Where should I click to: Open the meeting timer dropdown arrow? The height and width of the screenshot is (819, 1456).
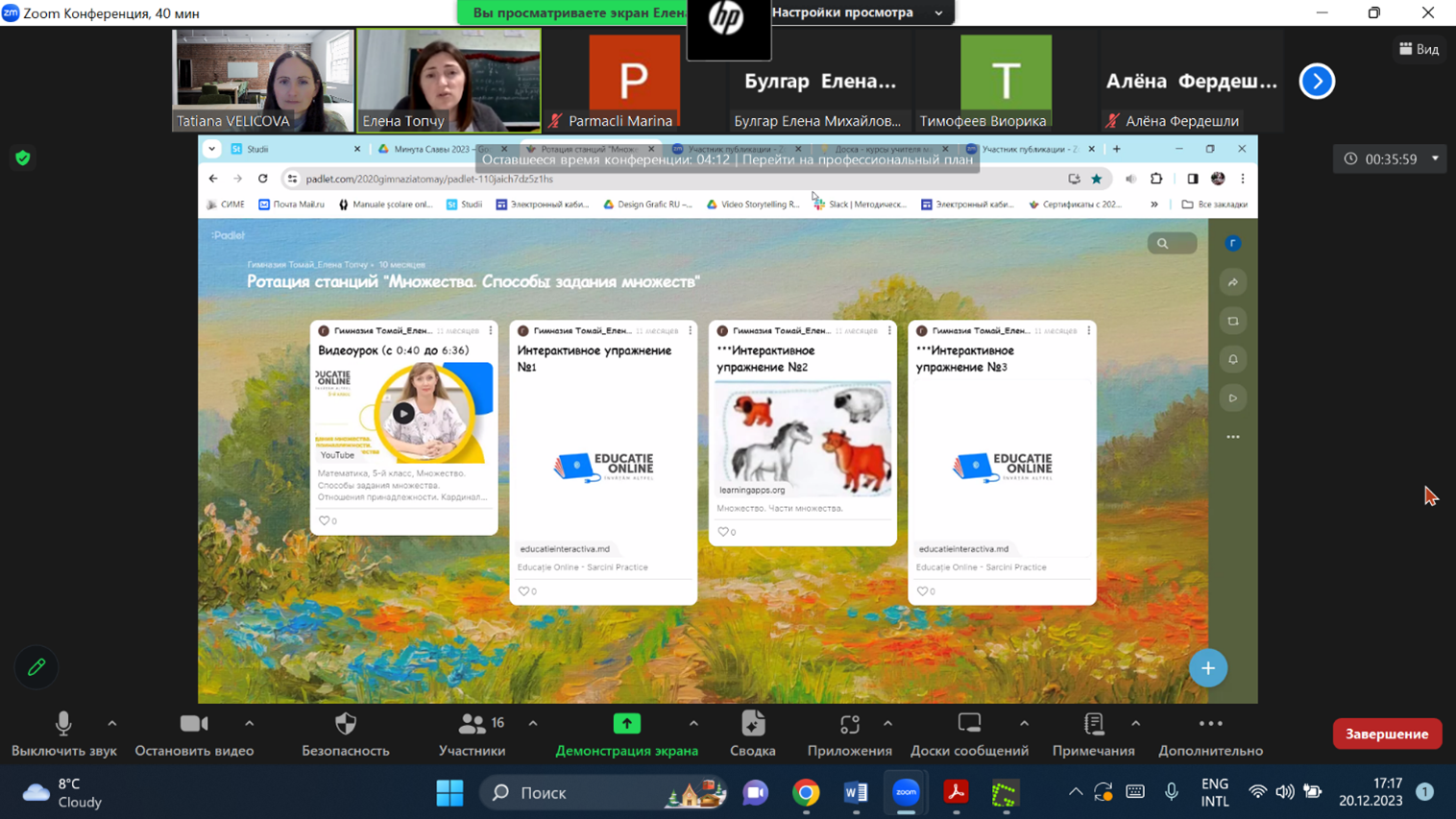(1435, 159)
